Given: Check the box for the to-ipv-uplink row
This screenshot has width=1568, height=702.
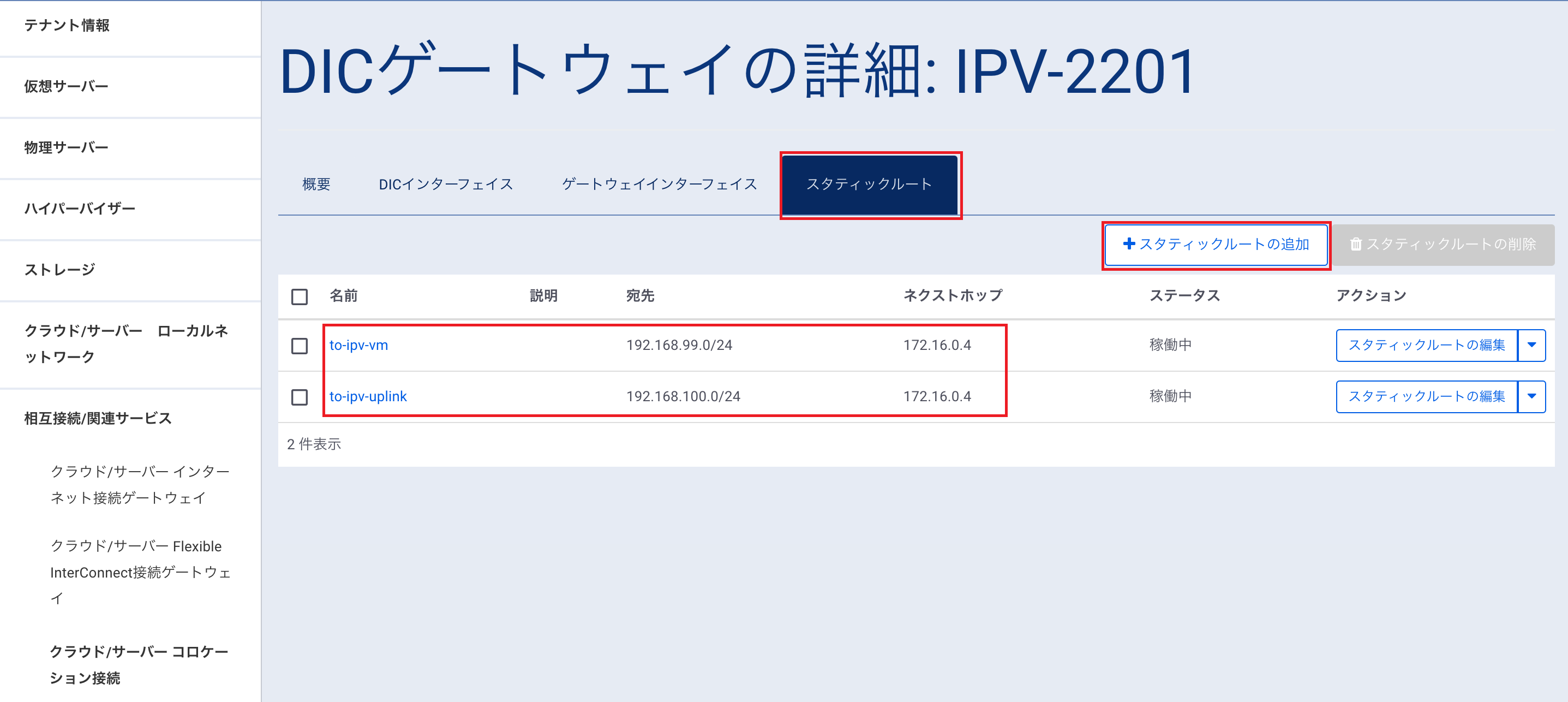Looking at the screenshot, I should pos(300,397).
